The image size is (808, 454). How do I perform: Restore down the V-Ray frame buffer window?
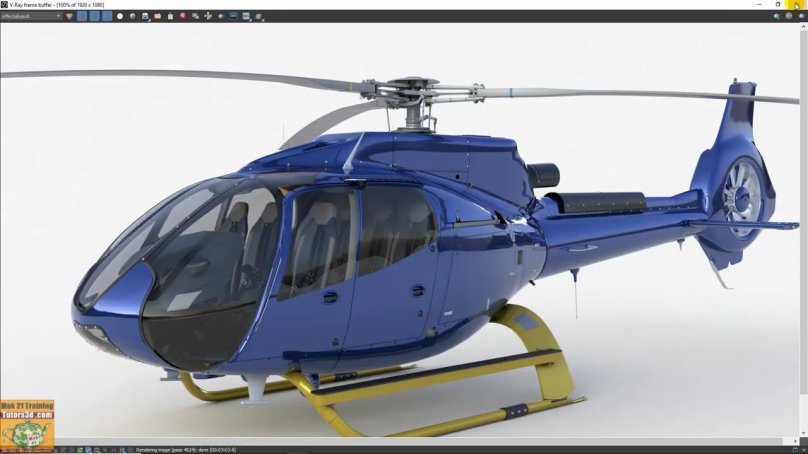(x=778, y=5)
